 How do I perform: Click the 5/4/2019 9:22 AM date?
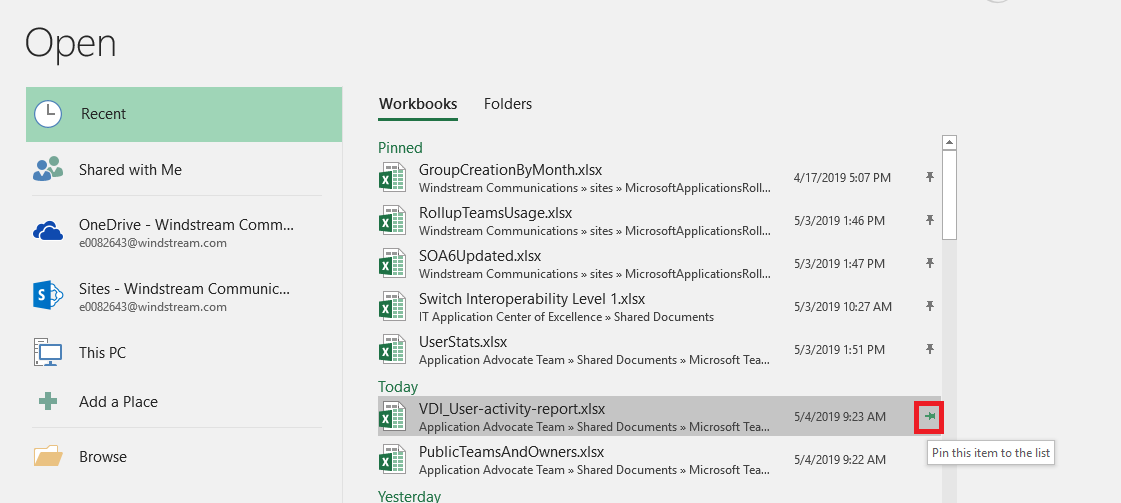point(840,459)
